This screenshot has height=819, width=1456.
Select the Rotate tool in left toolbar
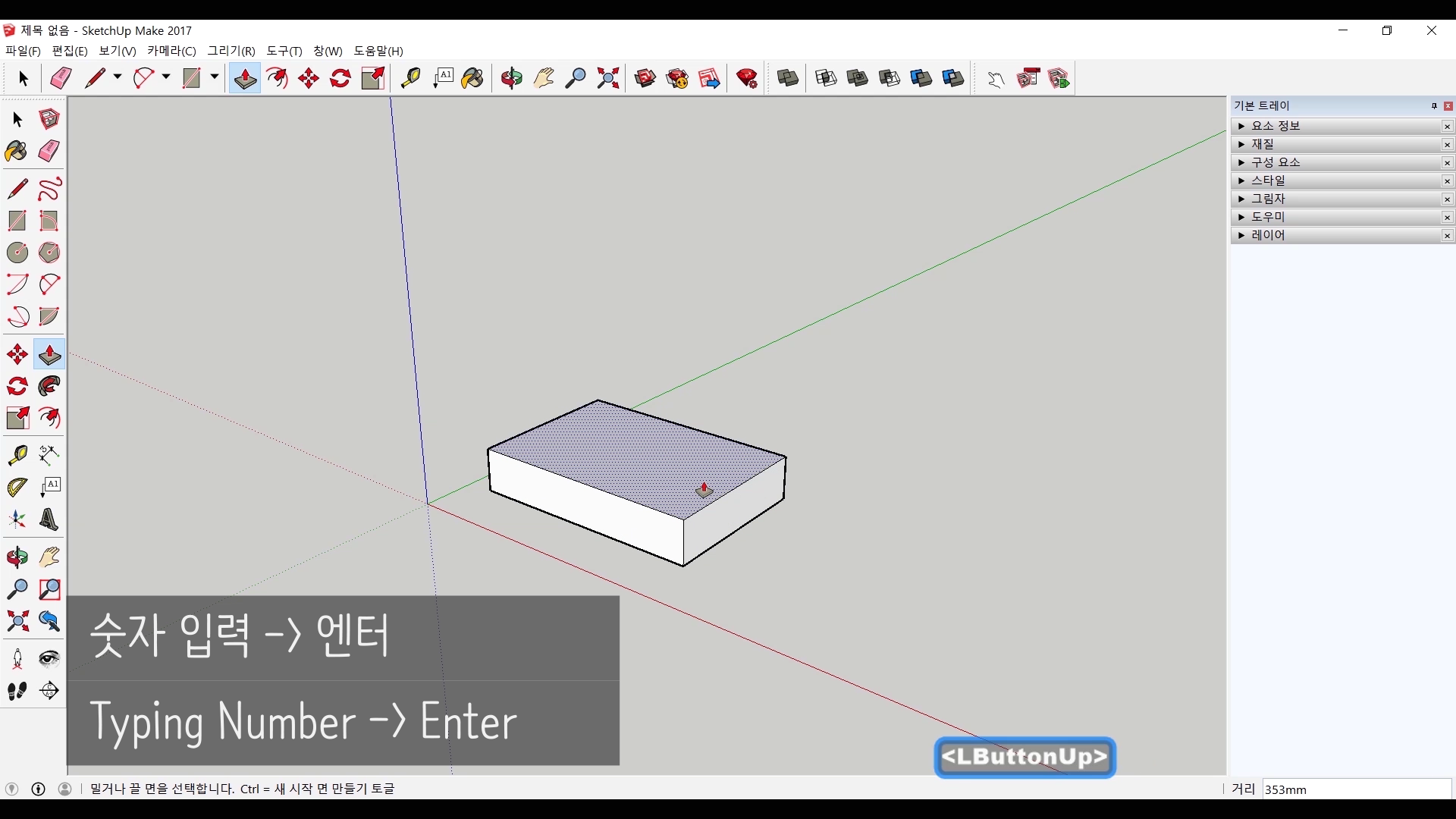[x=17, y=386]
